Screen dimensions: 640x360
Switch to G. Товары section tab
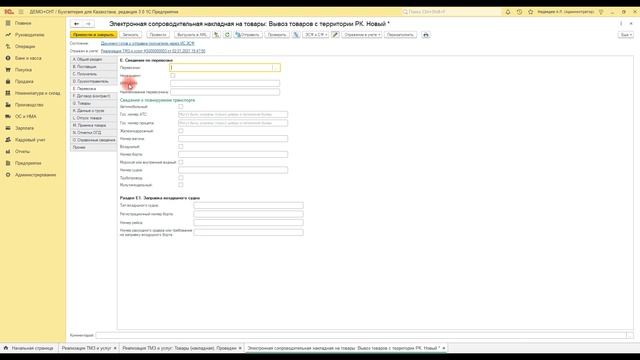click(93, 103)
